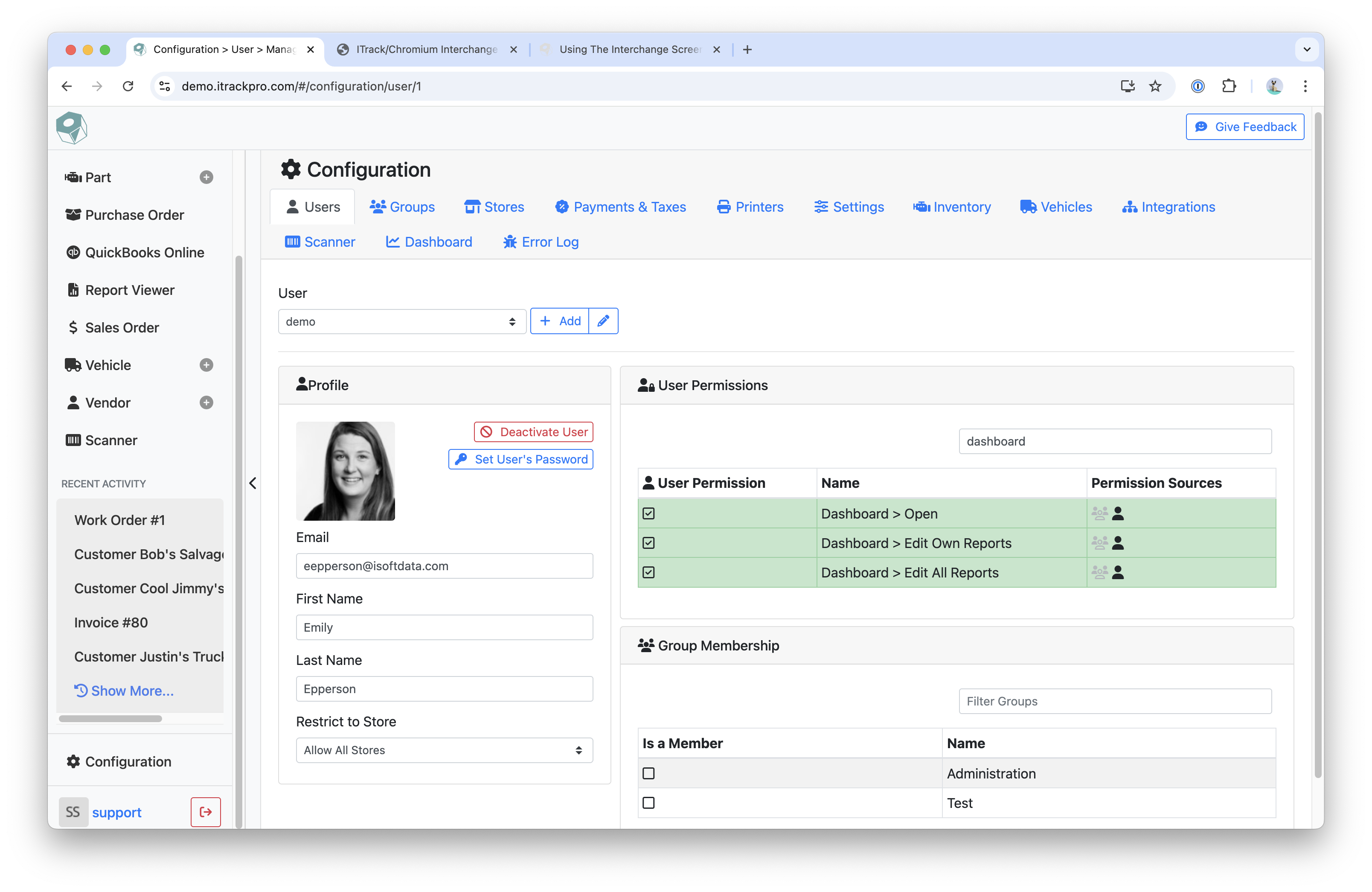Open the browser extensions puzzle icon

pyautogui.click(x=1229, y=86)
